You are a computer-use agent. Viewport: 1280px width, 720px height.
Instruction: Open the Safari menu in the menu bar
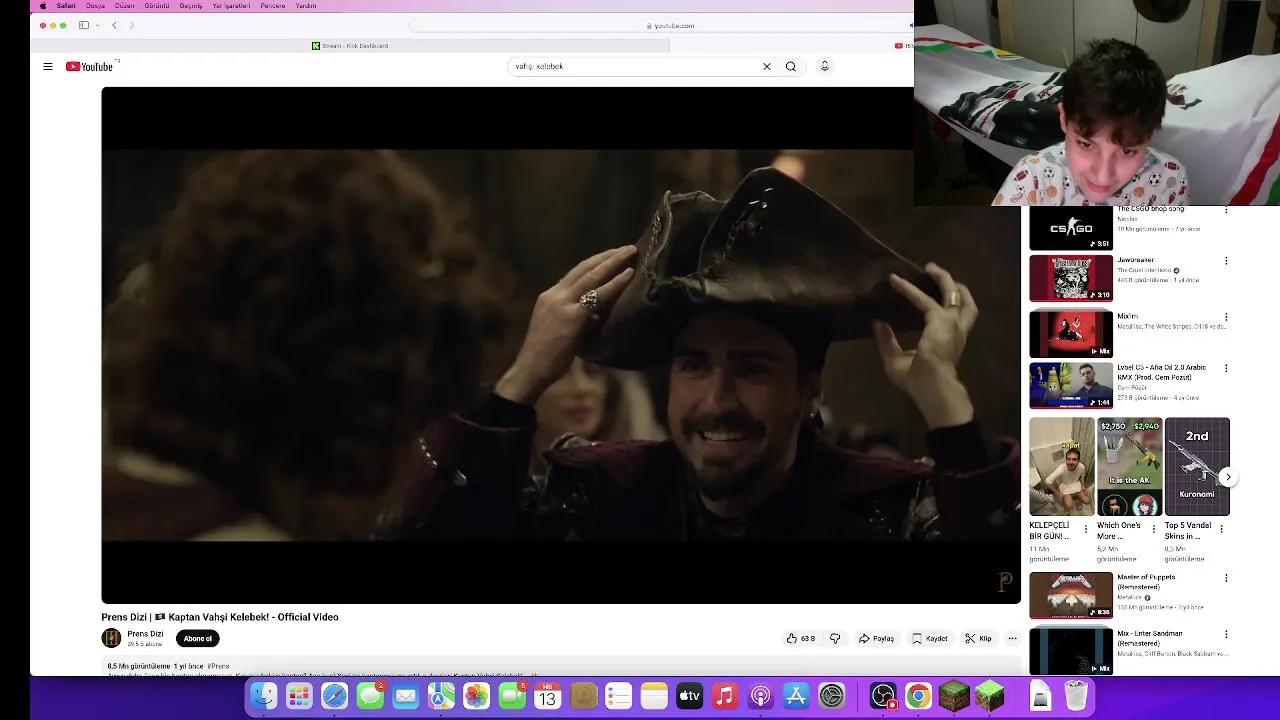pos(66,6)
